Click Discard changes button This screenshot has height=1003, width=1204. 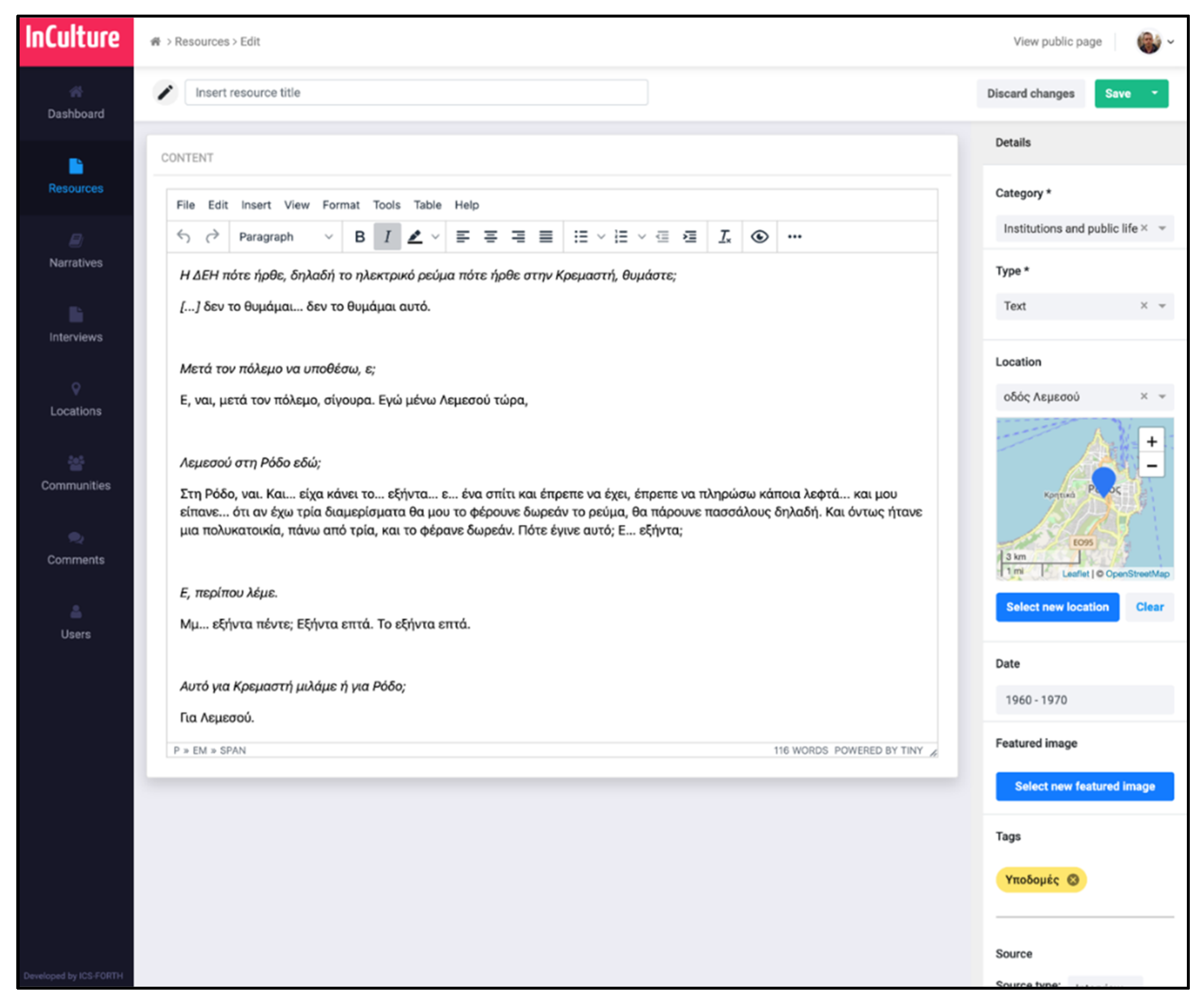[x=1030, y=94]
